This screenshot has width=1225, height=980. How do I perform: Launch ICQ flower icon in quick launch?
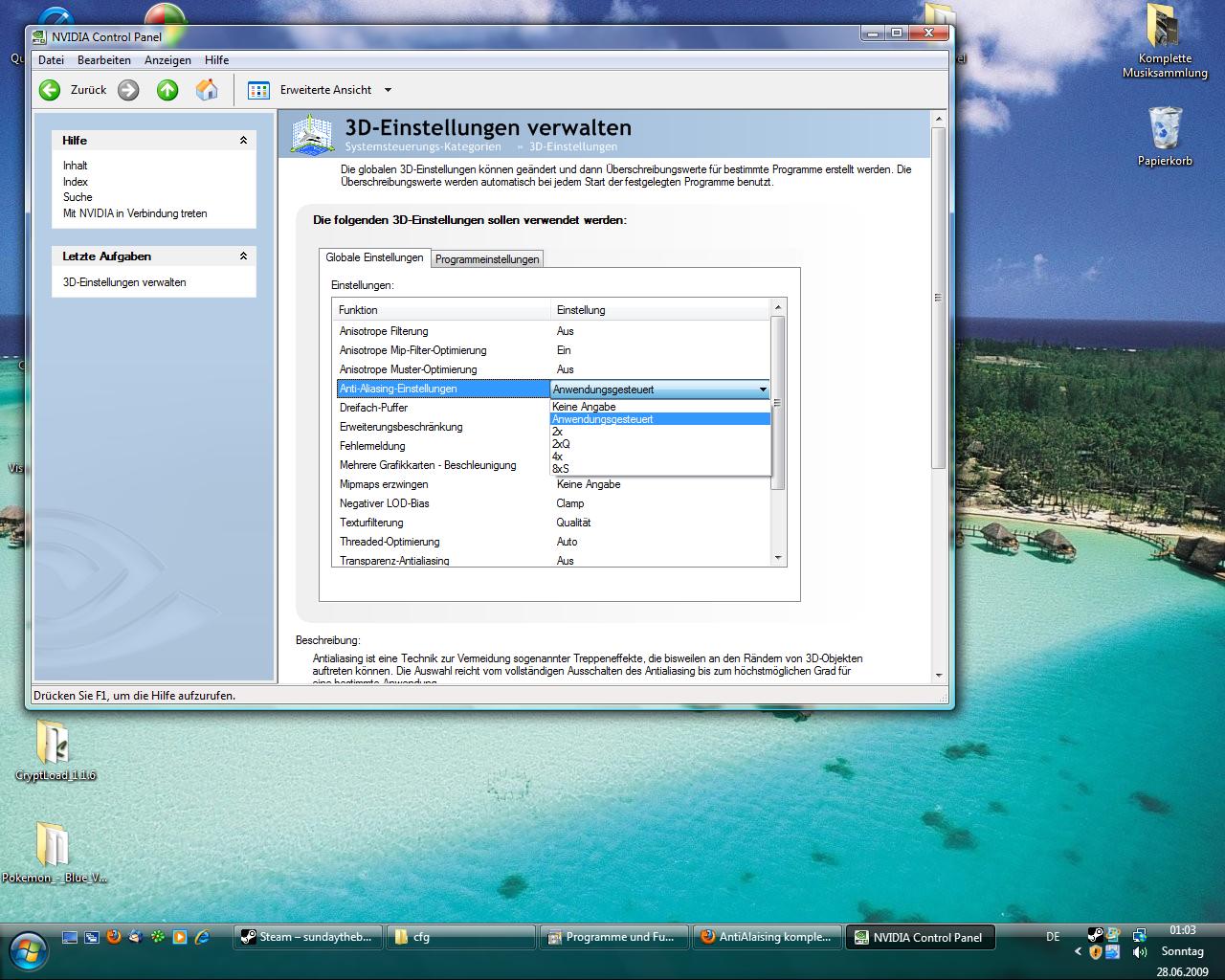(158, 937)
